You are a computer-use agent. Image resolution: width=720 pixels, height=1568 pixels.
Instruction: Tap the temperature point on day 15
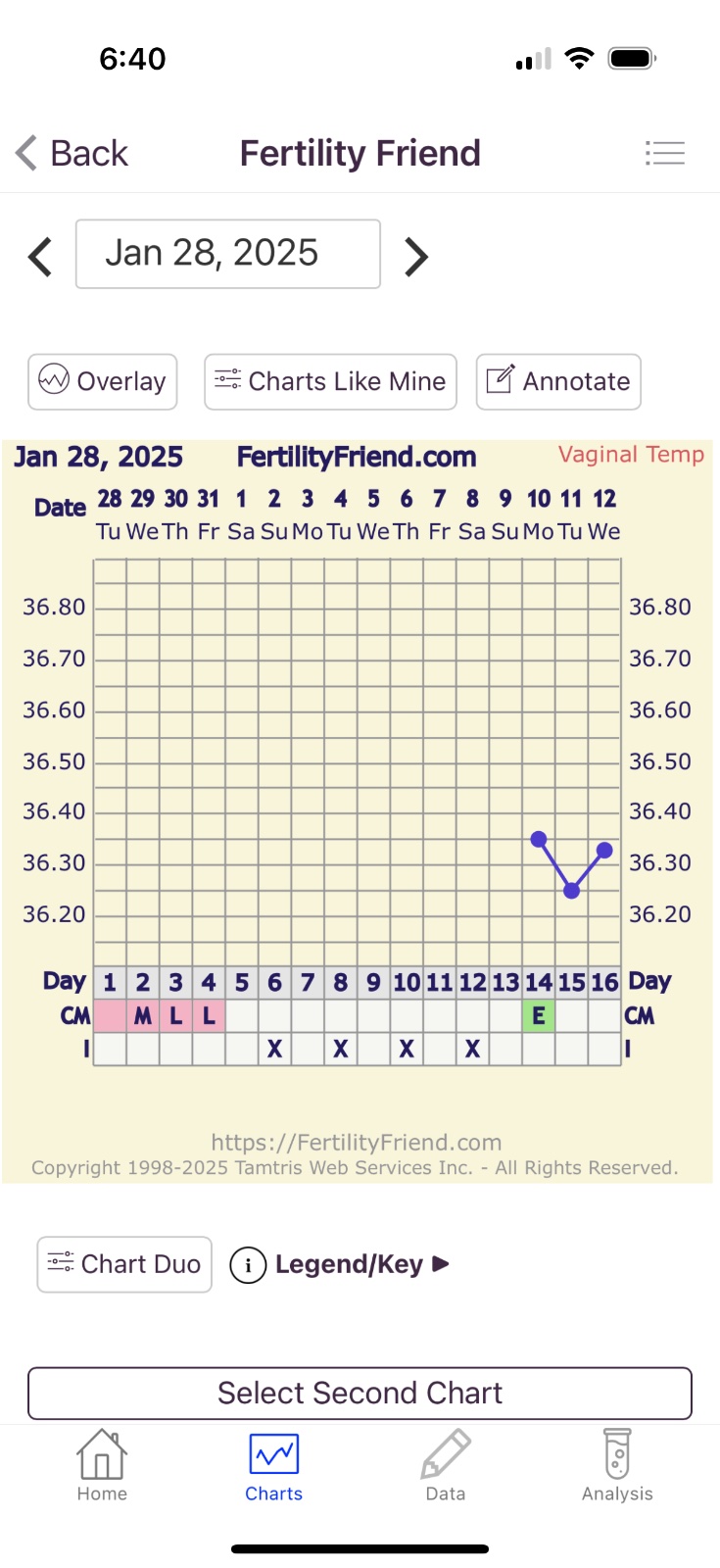(572, 891)
